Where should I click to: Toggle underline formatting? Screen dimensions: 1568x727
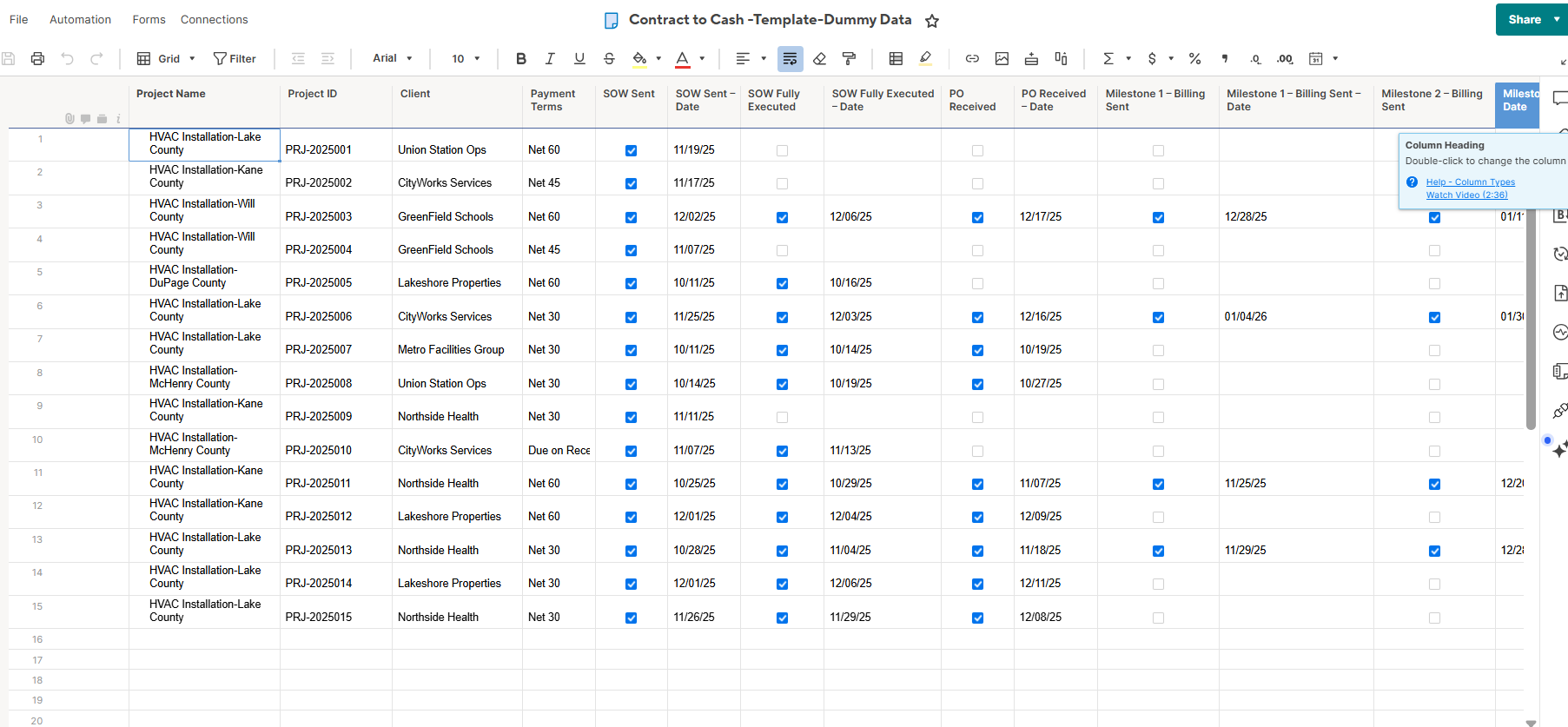(579, 58)
